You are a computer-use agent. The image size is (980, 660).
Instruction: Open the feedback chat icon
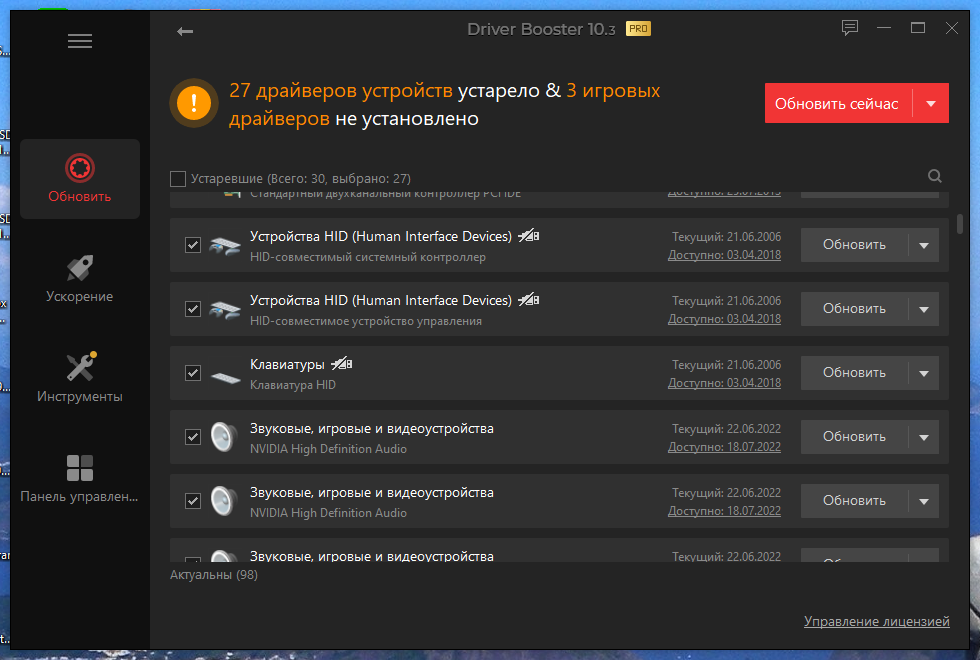(849, 28)
